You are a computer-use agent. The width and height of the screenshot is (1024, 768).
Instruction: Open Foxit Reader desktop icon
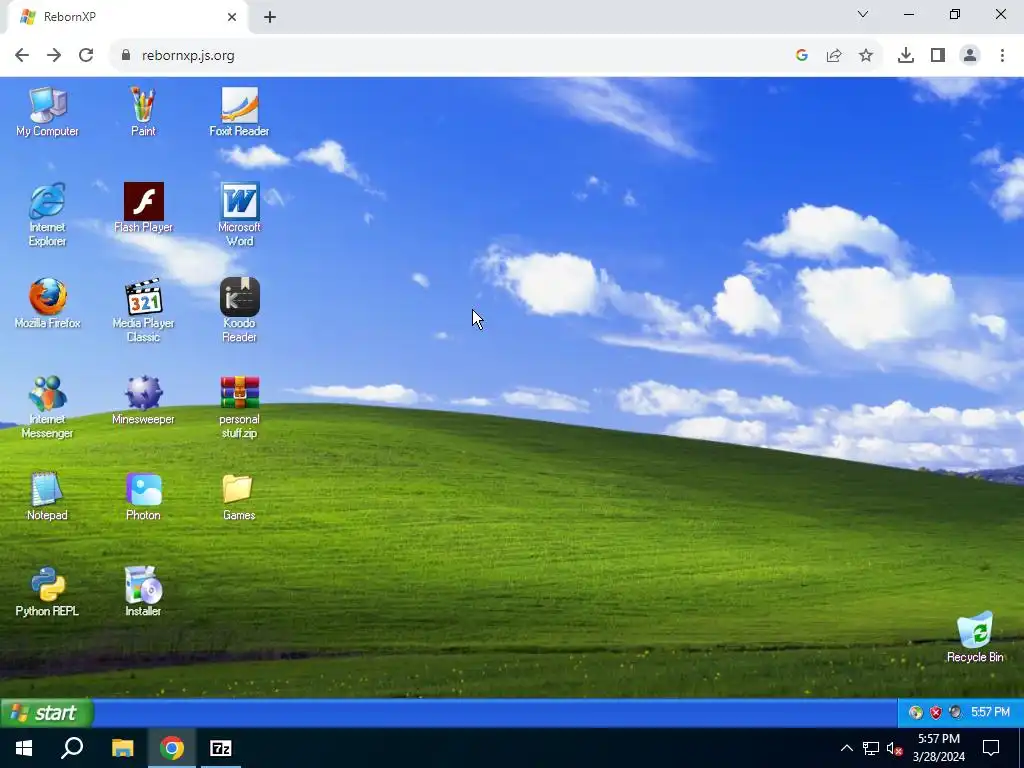pos(239,112)
